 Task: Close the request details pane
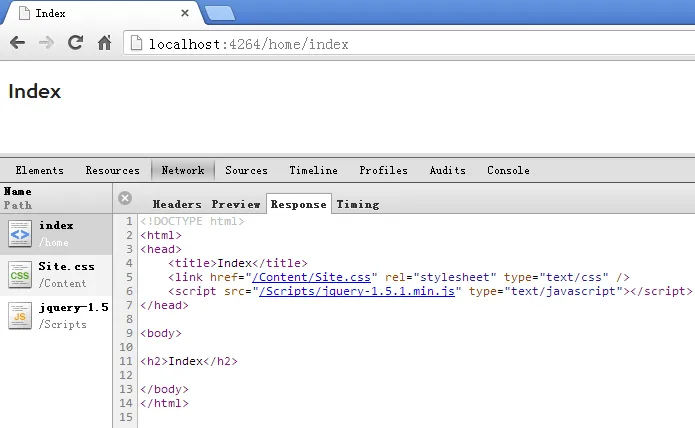(x=125, y=198)
